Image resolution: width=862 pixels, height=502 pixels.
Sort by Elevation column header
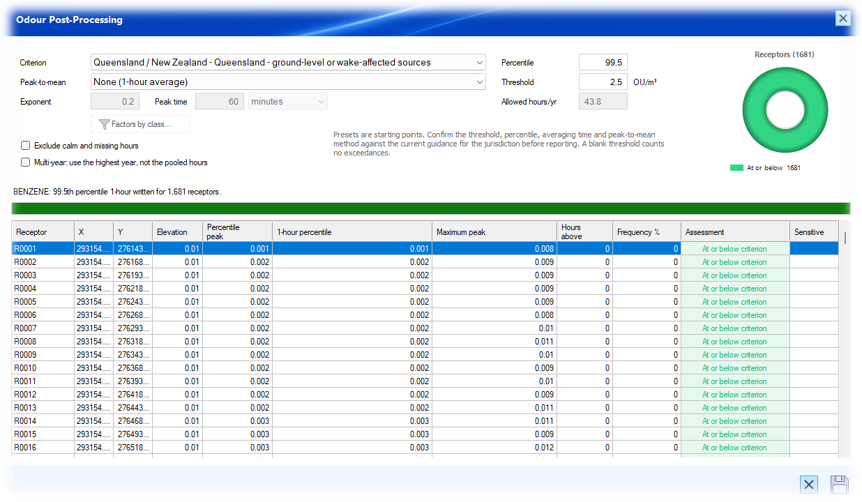pyautogui.click(x=178, y=231)
